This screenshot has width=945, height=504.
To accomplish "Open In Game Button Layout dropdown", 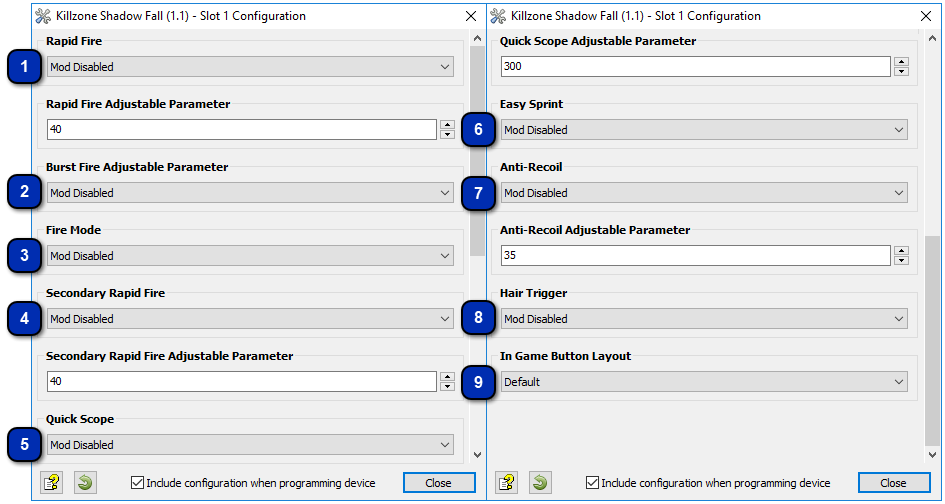I will [x=704, y=382].
